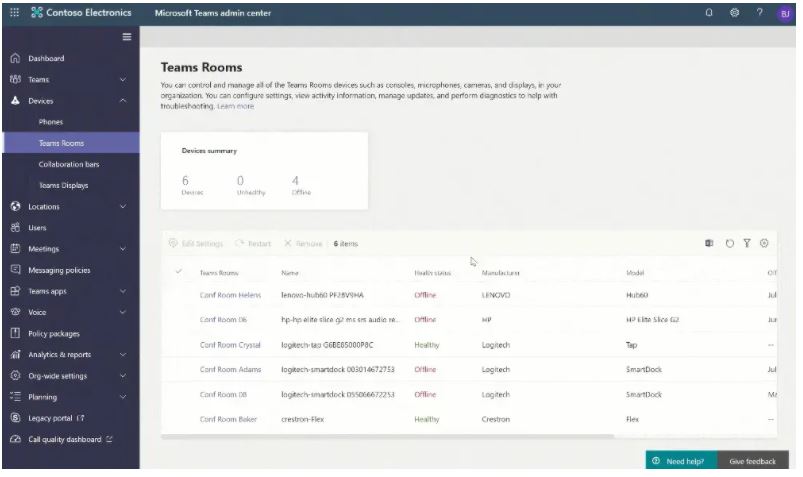This screenshot has height=477, width=803.
Task: Collapse navigation with hamburger icon
Action: pyautogui.click(x=127, y=37)
